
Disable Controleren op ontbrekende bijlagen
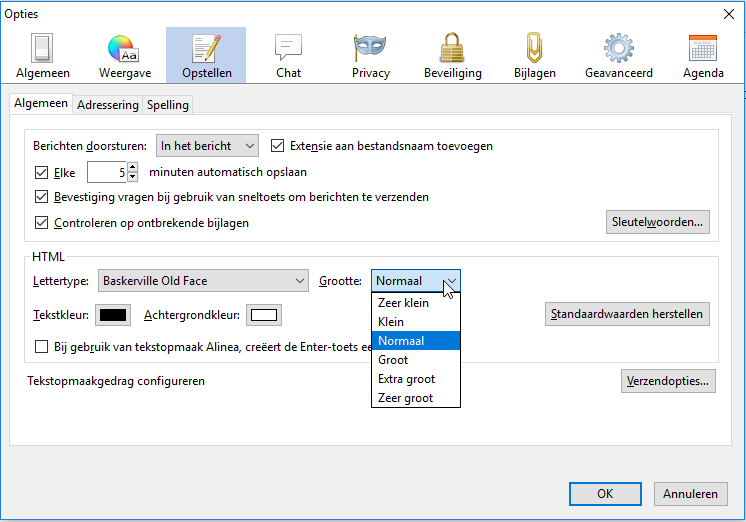(x=42, y=223)
